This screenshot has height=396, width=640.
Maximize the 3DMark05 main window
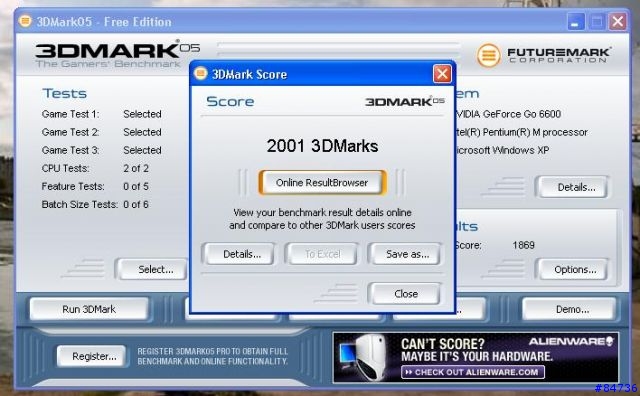[x=597, y=21]
